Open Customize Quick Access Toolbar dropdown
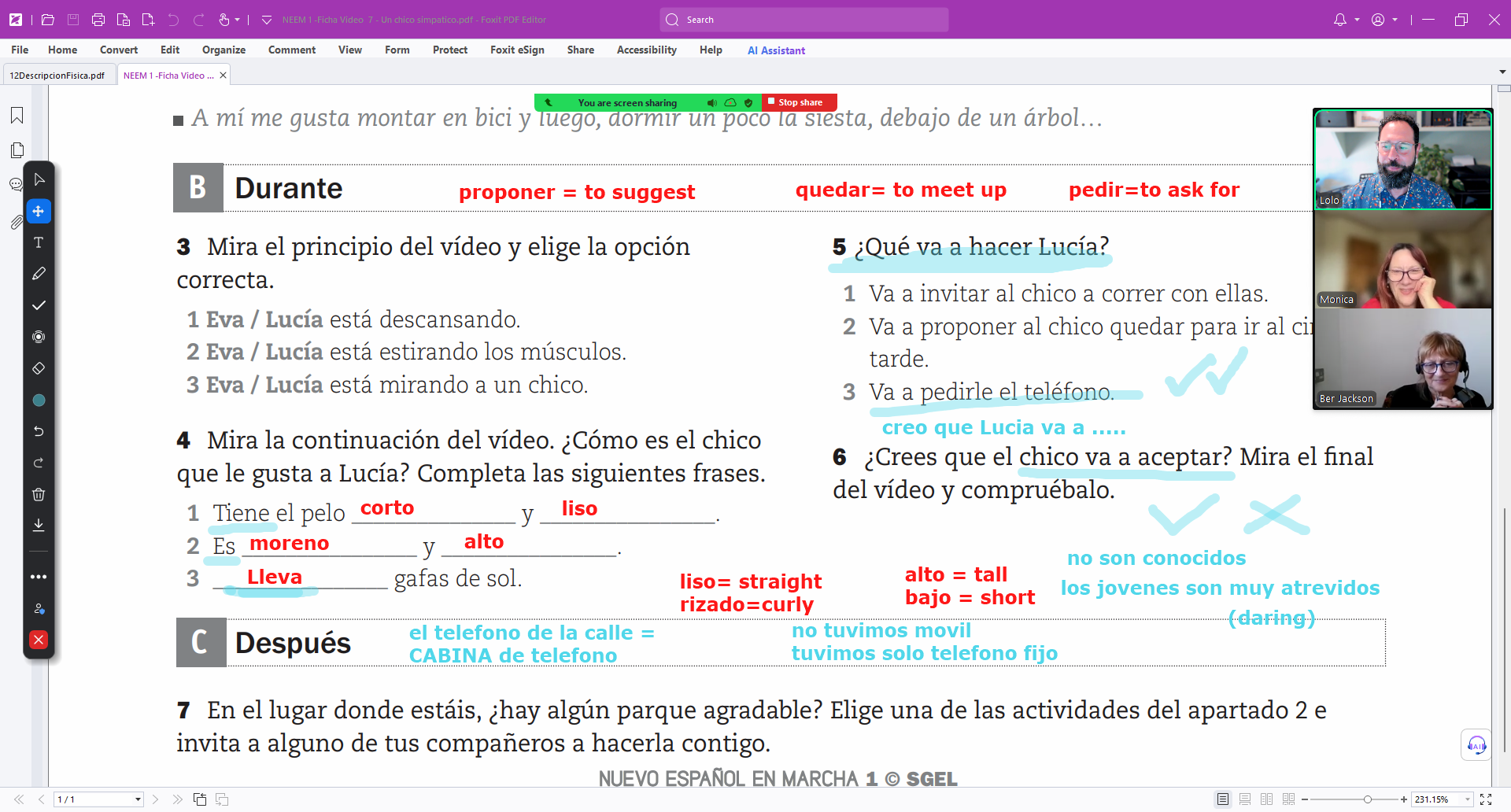The width and height of the screenshot is (1511, 812). click(x=266, y=20)
